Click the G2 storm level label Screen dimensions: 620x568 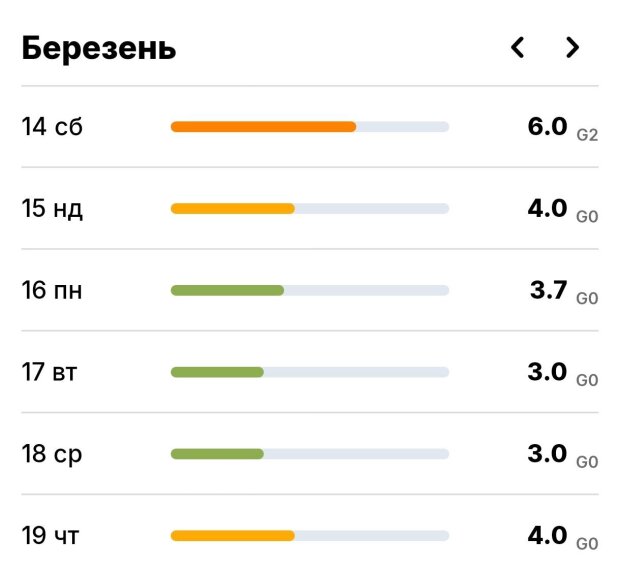(587, 133)
